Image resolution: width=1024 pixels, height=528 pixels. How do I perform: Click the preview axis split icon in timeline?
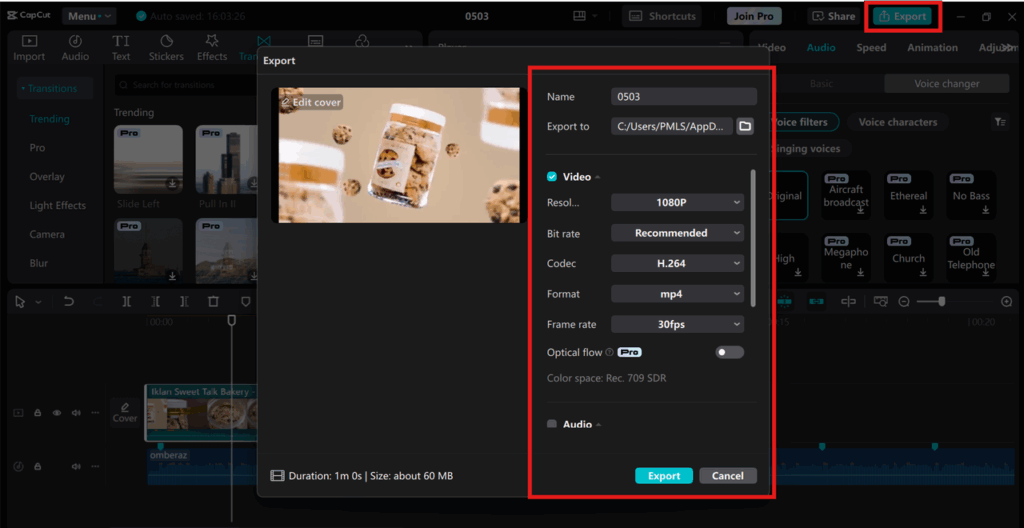[848, 301]
